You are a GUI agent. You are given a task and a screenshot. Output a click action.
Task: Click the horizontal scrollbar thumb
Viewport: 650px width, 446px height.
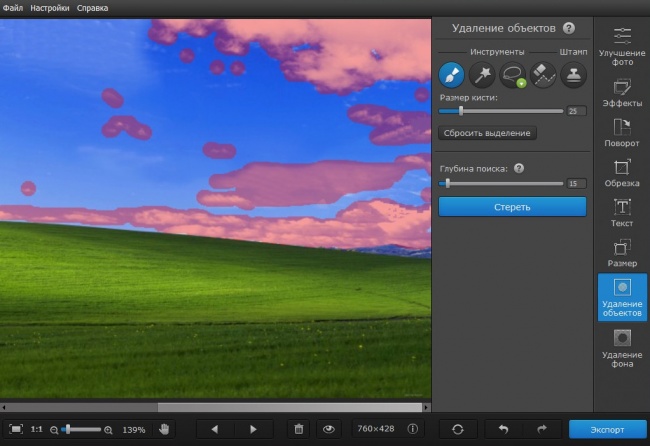(290, 407)
